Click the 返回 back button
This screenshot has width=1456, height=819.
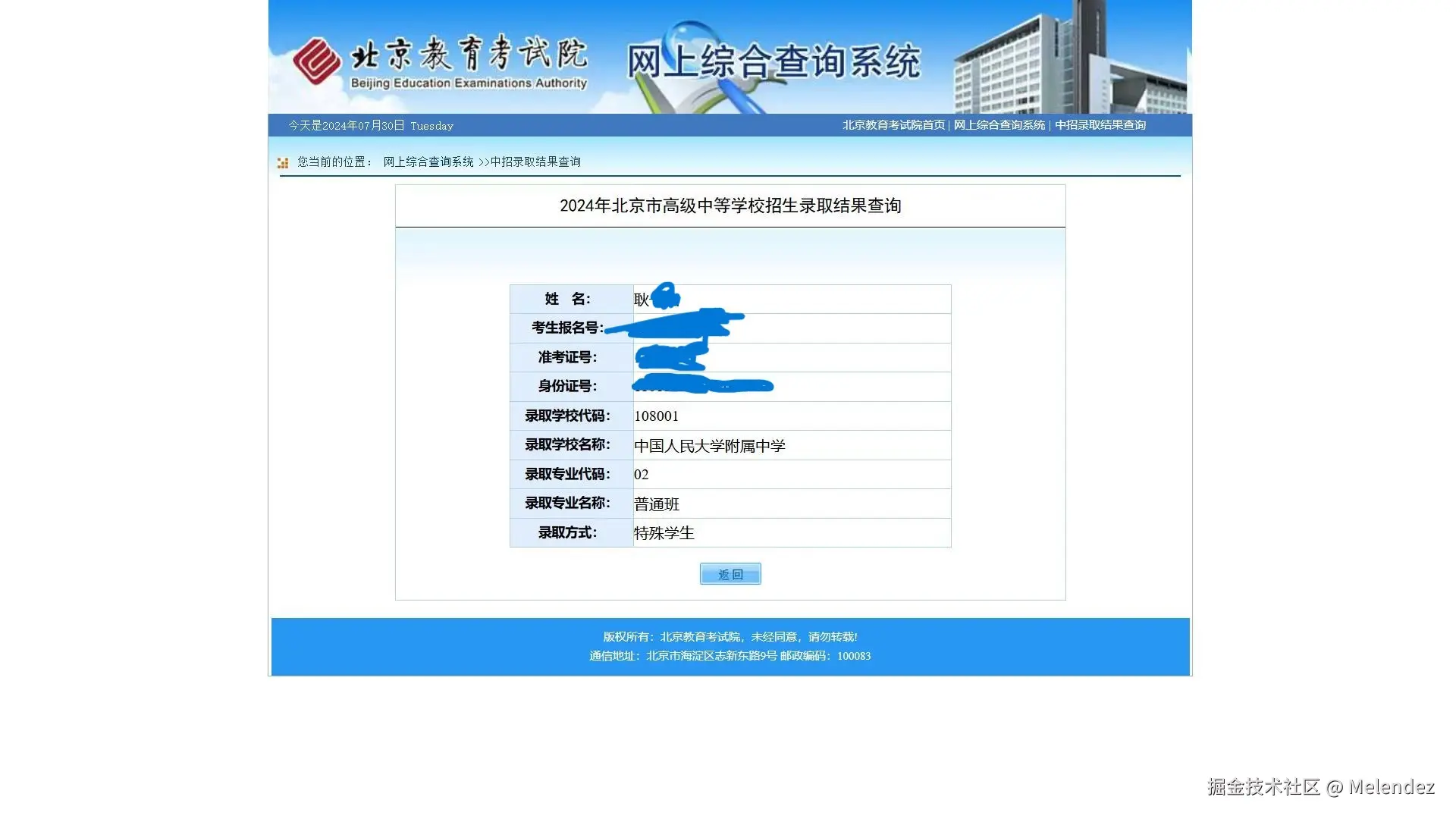(730, 574)
